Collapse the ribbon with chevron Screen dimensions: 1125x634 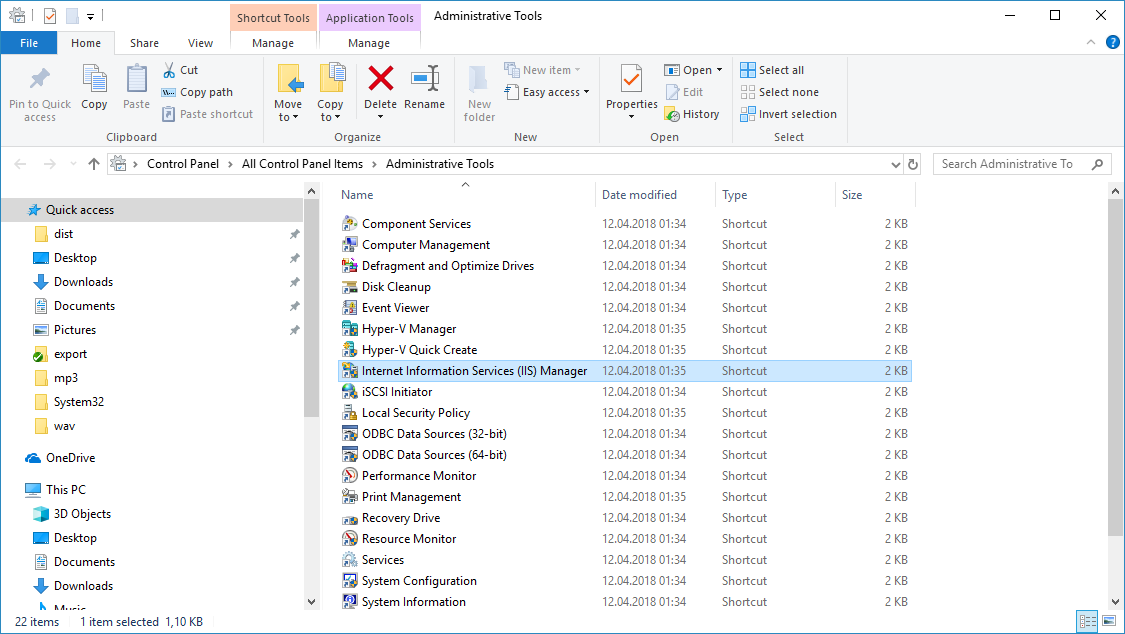coord(1093,43)
